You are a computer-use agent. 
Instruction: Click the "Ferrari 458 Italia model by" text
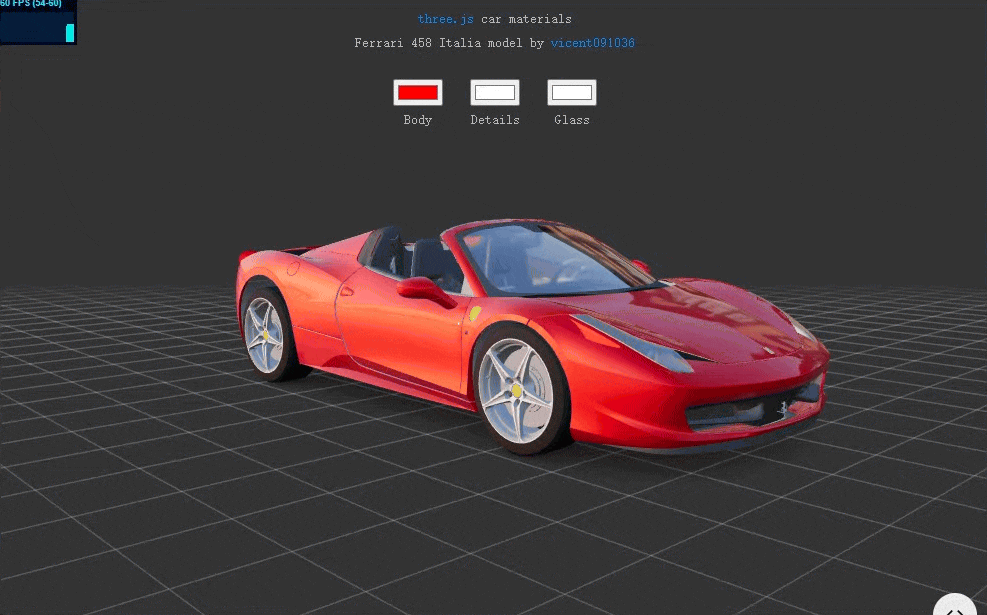pyautogui.click(x=449, y=43)
